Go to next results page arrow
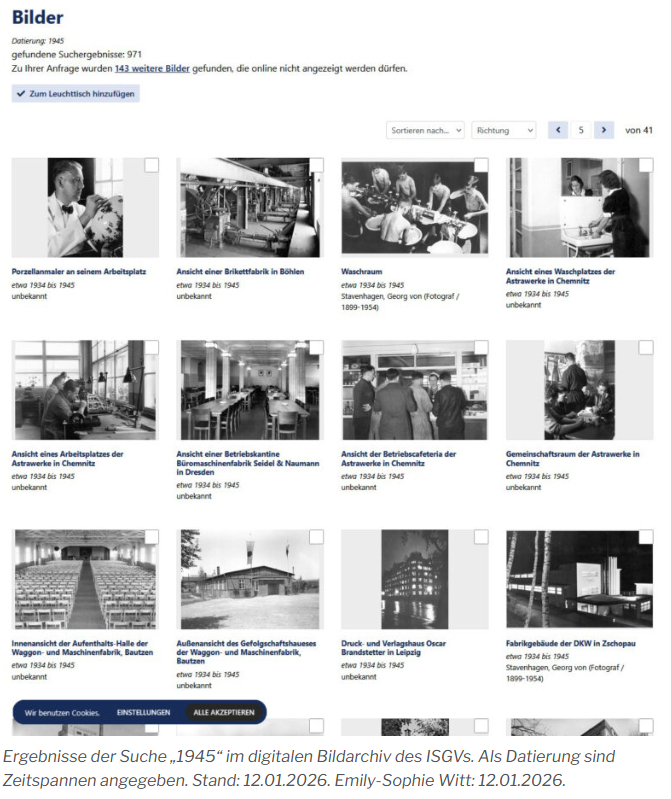The width and height of the screenshot is (671, 799). (x=604, y=130)
